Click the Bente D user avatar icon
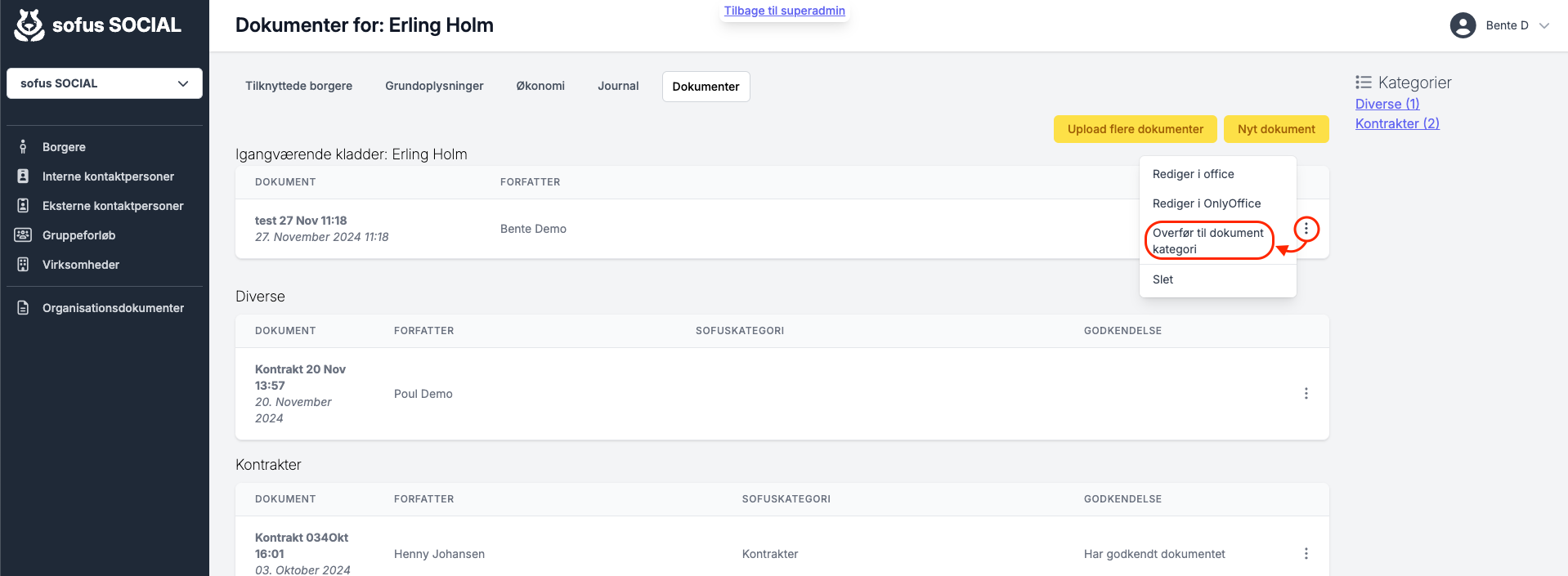 click(1463, 25)
